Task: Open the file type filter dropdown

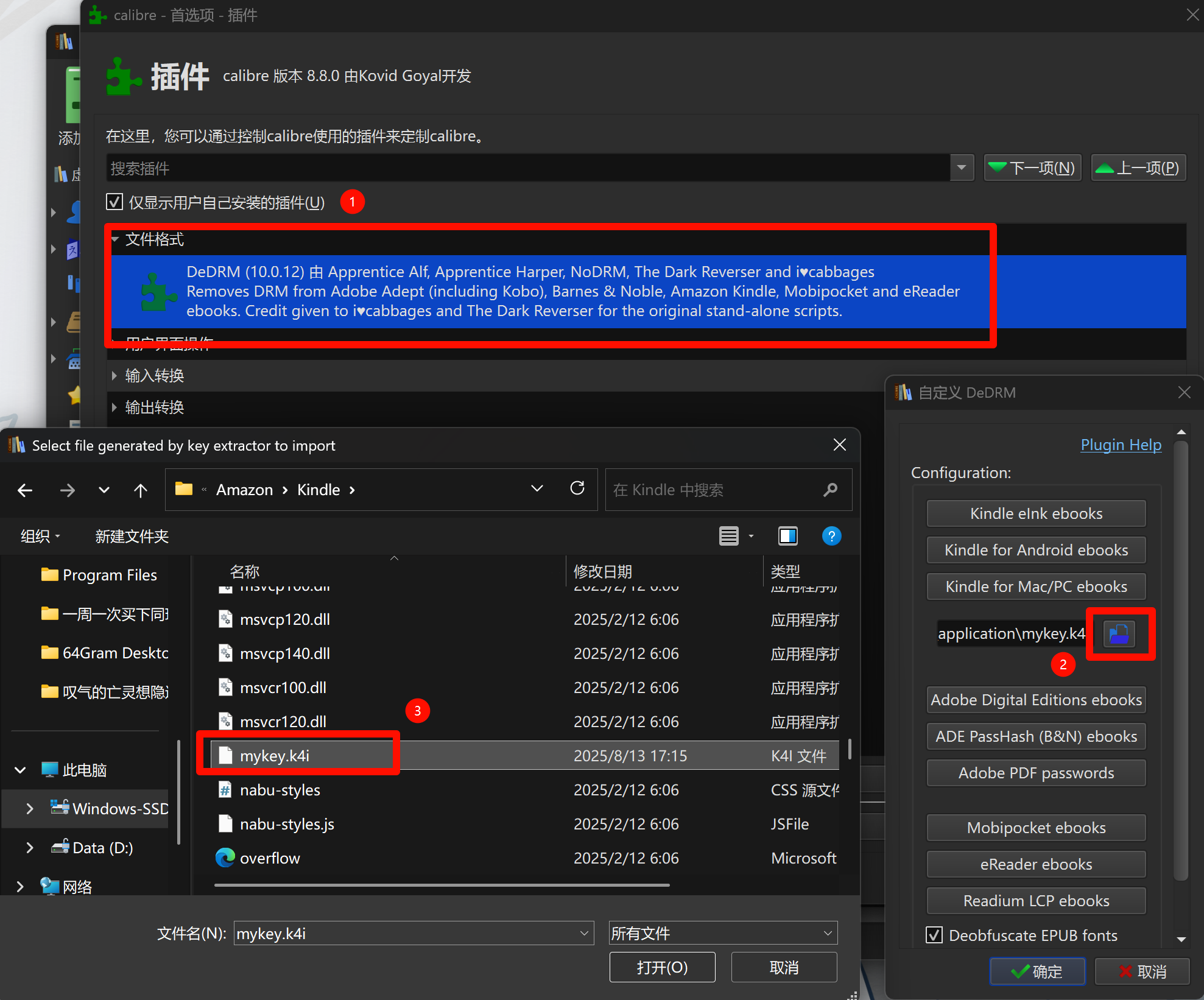Action: pyautogui.click(x=828, y=933)
